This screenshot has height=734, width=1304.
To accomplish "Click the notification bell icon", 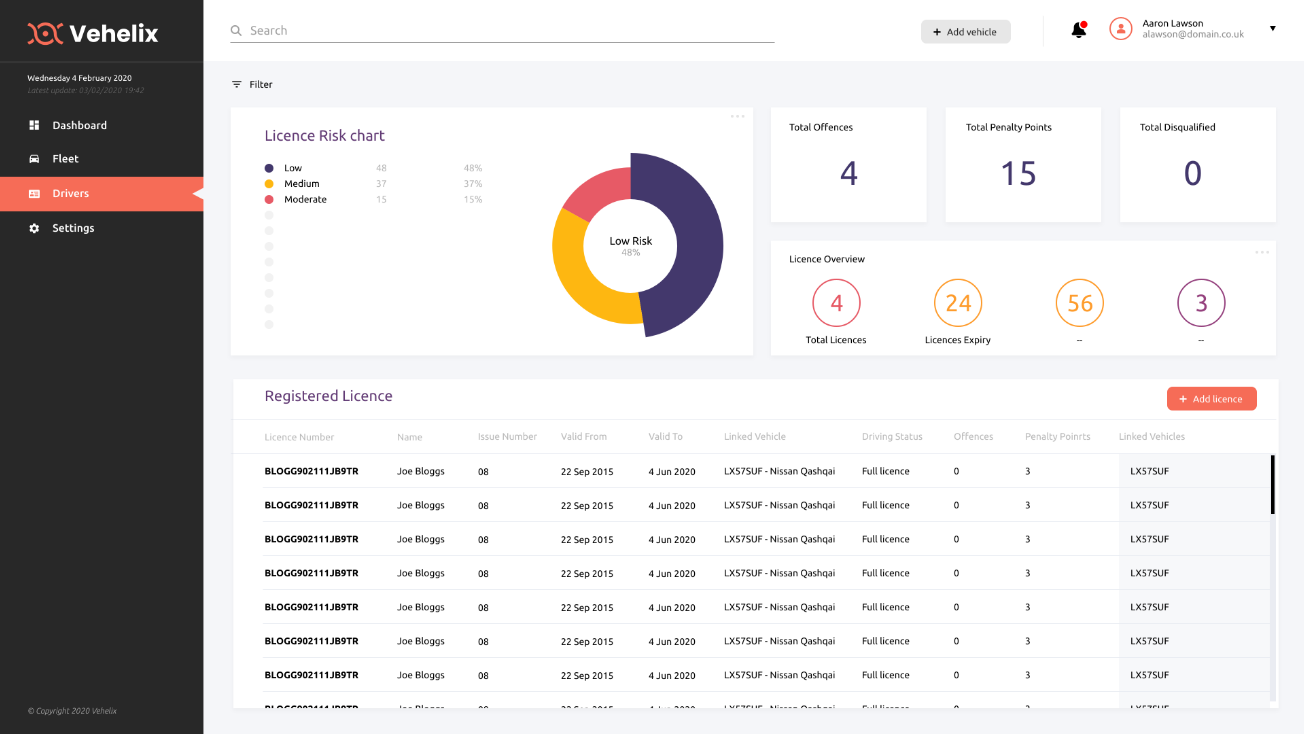I will click(1078, 30).
